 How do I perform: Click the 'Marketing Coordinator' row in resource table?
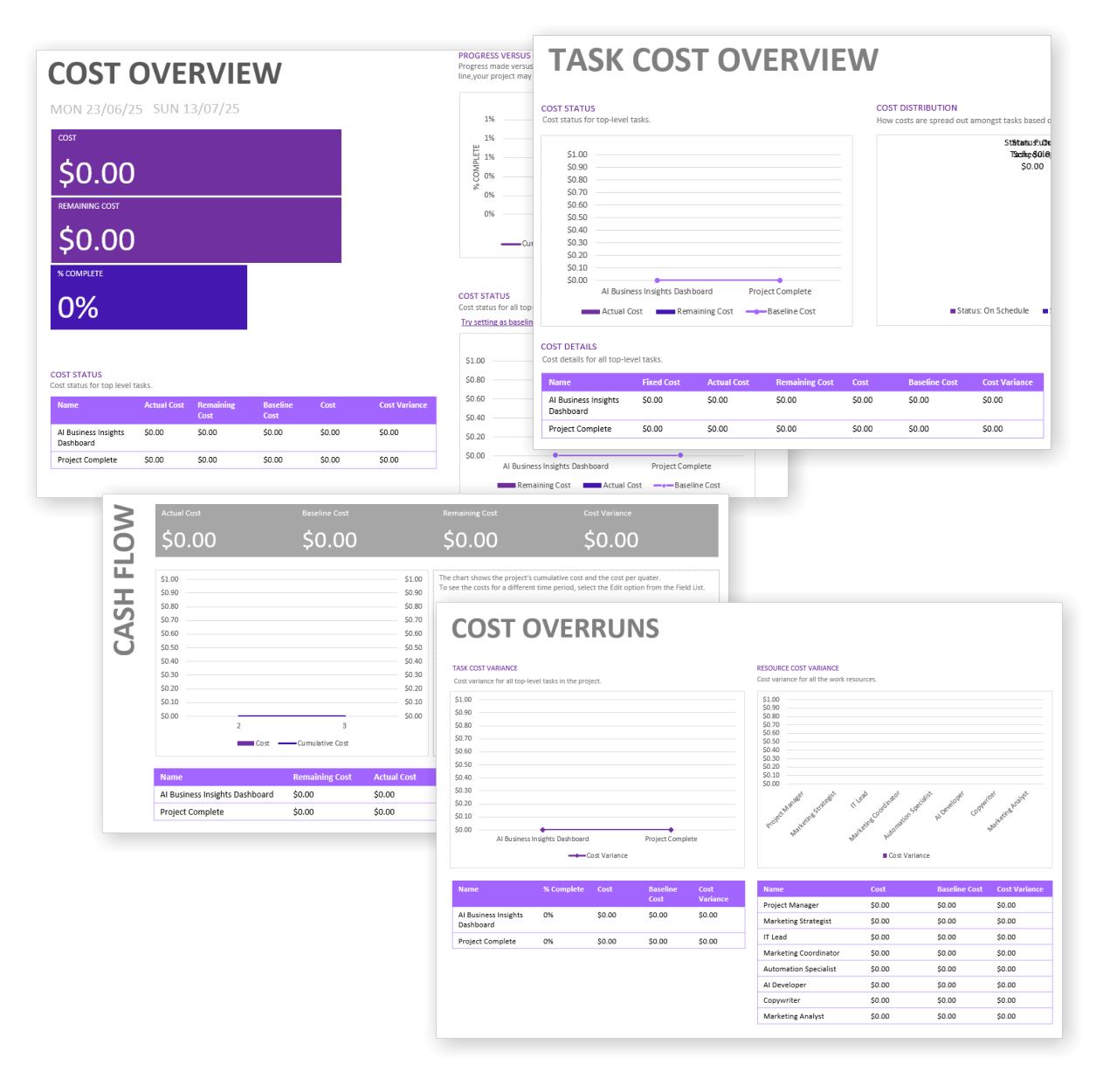(x=905, y=953)
